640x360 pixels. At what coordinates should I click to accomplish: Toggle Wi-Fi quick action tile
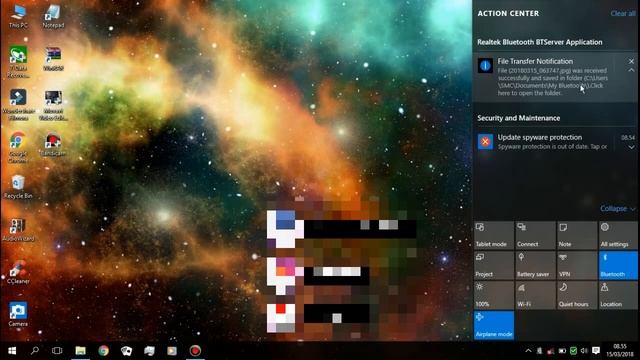[x=535, y=295]
